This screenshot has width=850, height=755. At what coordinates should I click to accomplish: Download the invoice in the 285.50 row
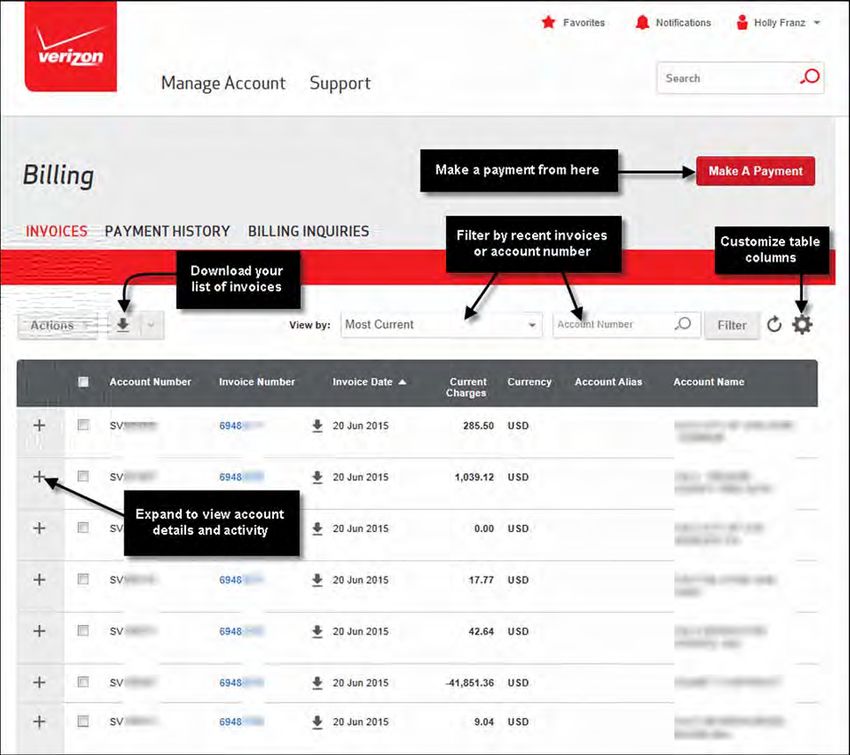coord(318,426)
